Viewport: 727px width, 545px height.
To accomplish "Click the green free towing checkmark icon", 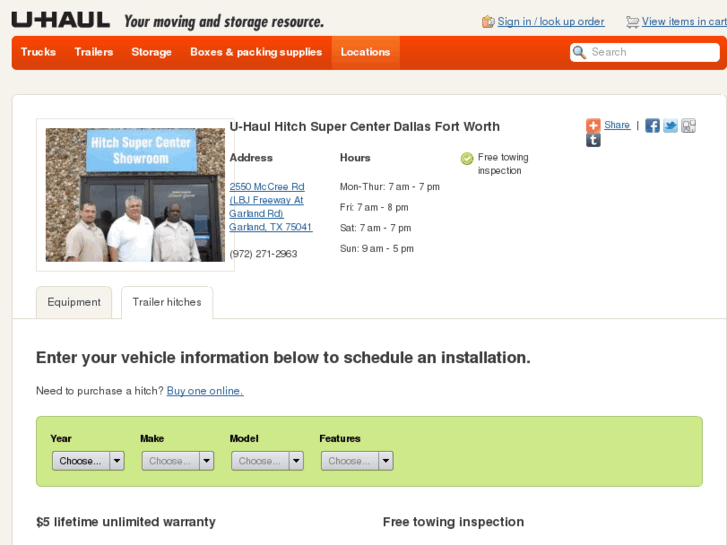I will pyautogui.click(x=467, y=159).
